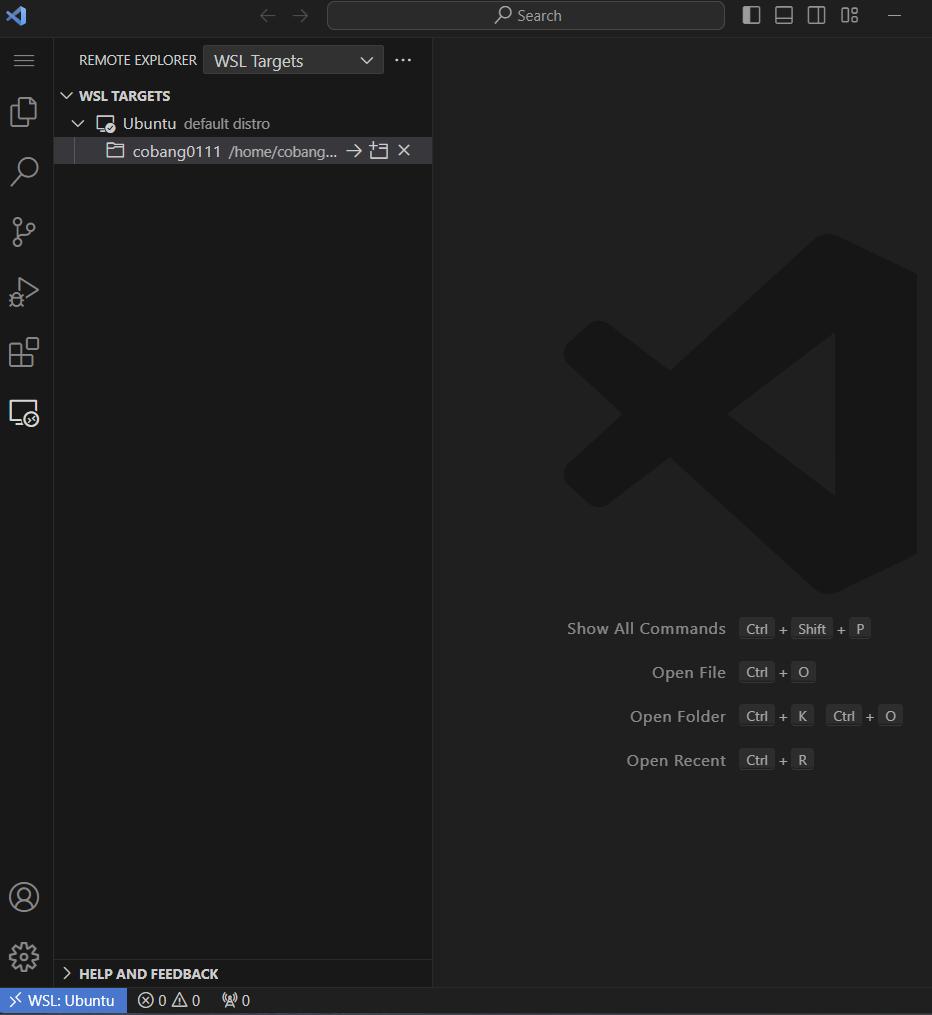
Task: Go forward with the right arrow
Action: (x=300, y=16)
